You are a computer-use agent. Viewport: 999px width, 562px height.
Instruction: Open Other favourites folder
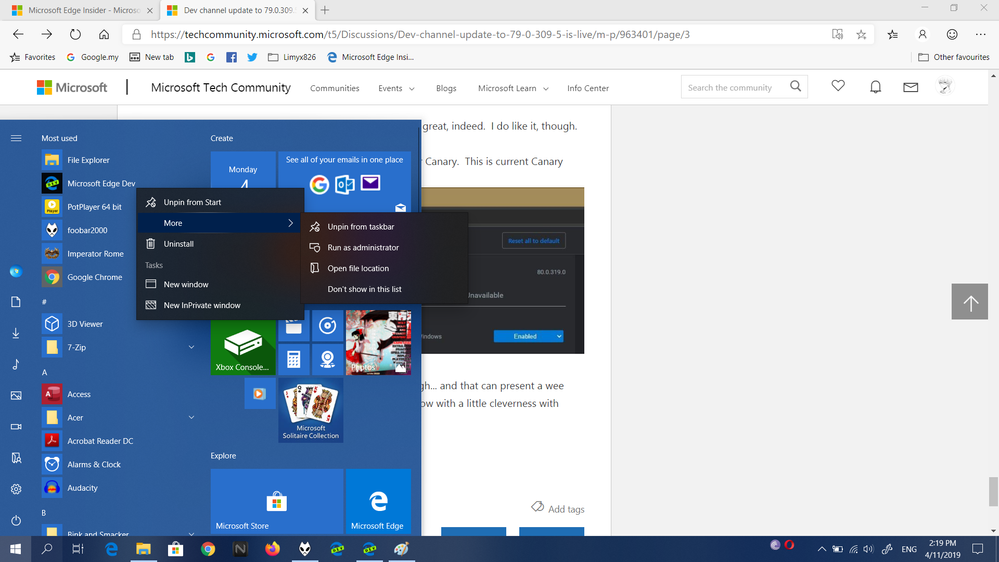click(954, 57)
